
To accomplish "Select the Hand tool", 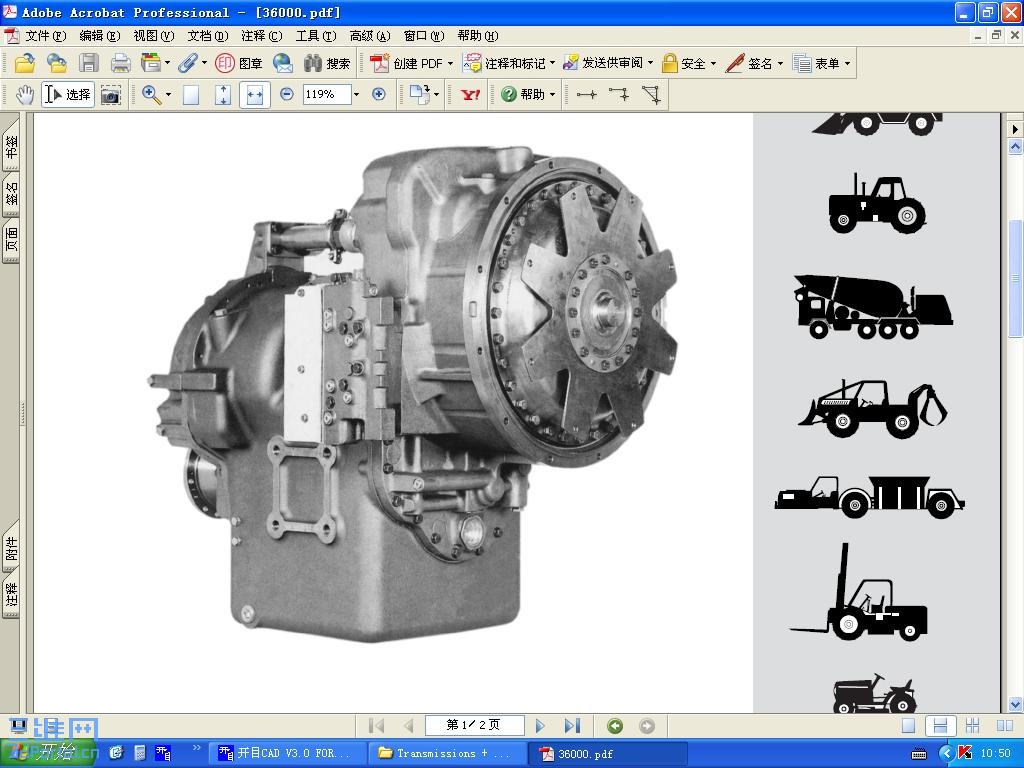I will point(25,95).
